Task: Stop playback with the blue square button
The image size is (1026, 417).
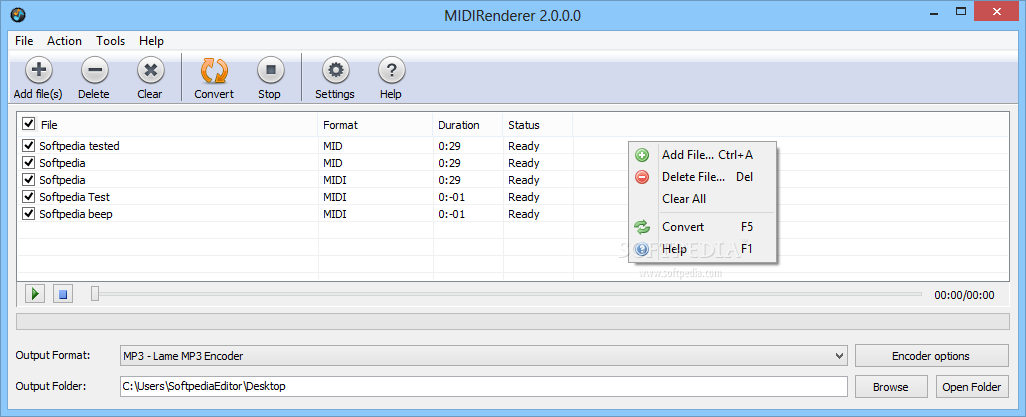Action: point(63,294)
